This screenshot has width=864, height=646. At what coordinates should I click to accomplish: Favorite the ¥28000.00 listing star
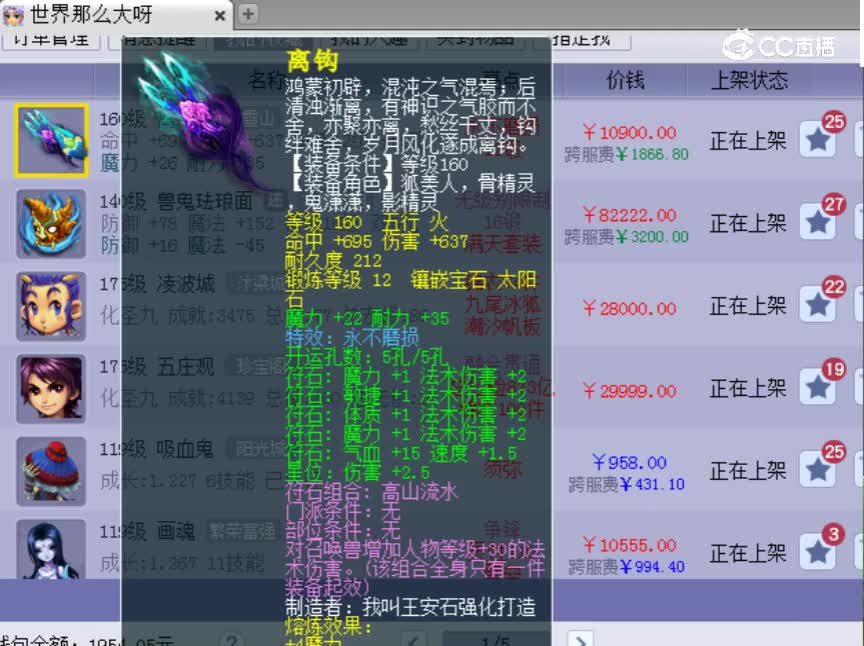[818, 305]
